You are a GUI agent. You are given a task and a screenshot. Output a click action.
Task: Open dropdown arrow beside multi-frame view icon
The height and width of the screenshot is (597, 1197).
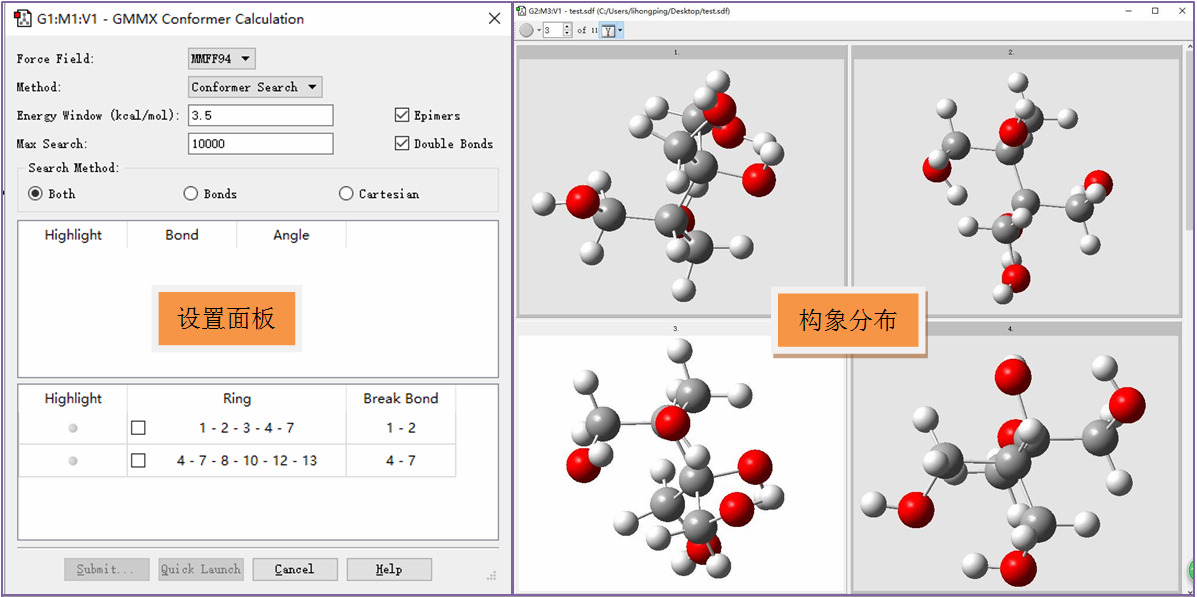click(x=621, y=30)
